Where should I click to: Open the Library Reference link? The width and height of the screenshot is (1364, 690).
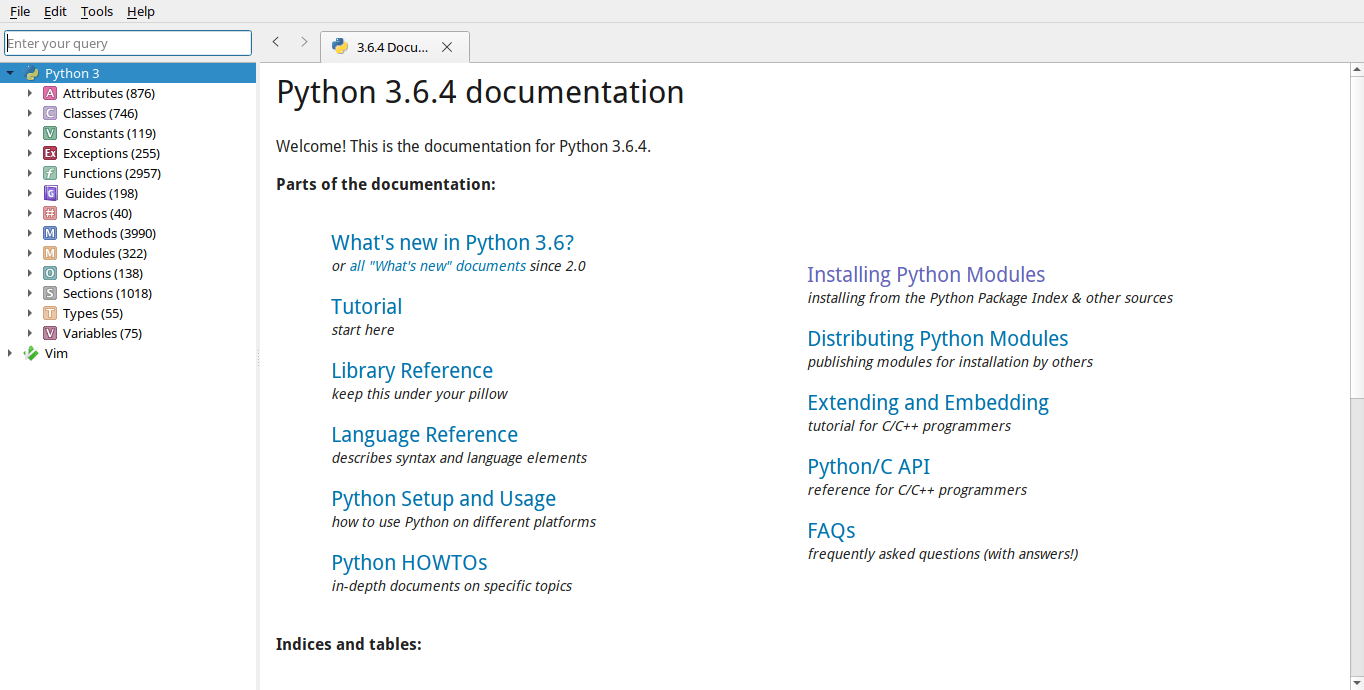pos(412,370)
